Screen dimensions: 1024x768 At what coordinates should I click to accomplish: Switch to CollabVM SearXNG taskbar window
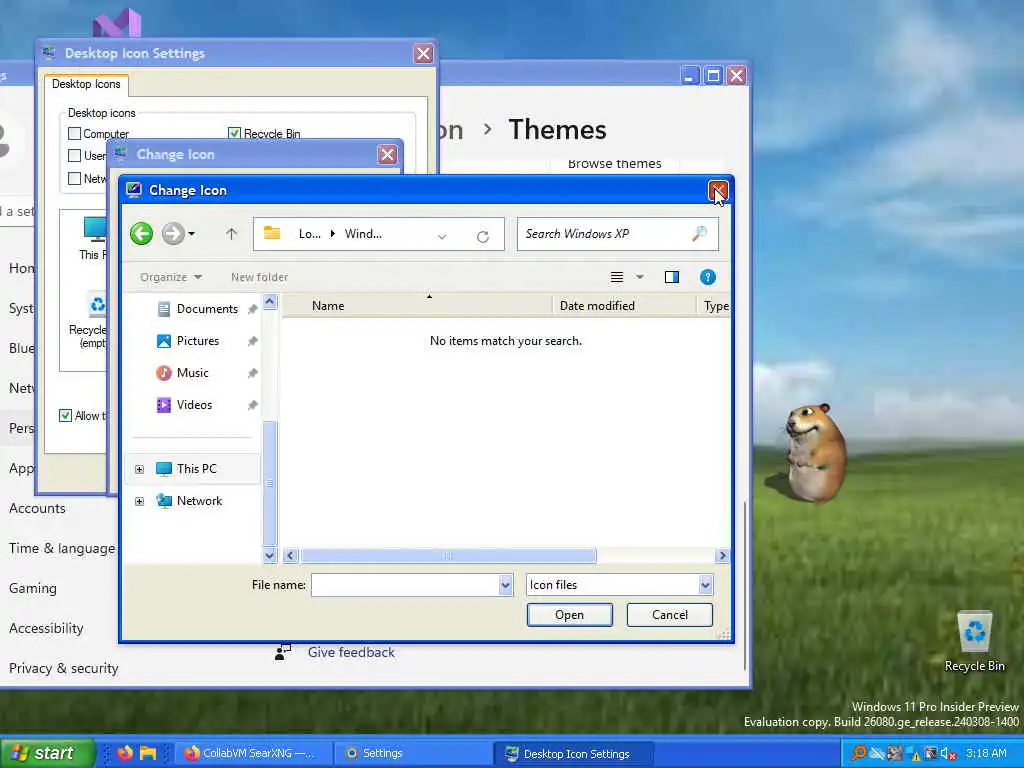pos(253,753)
